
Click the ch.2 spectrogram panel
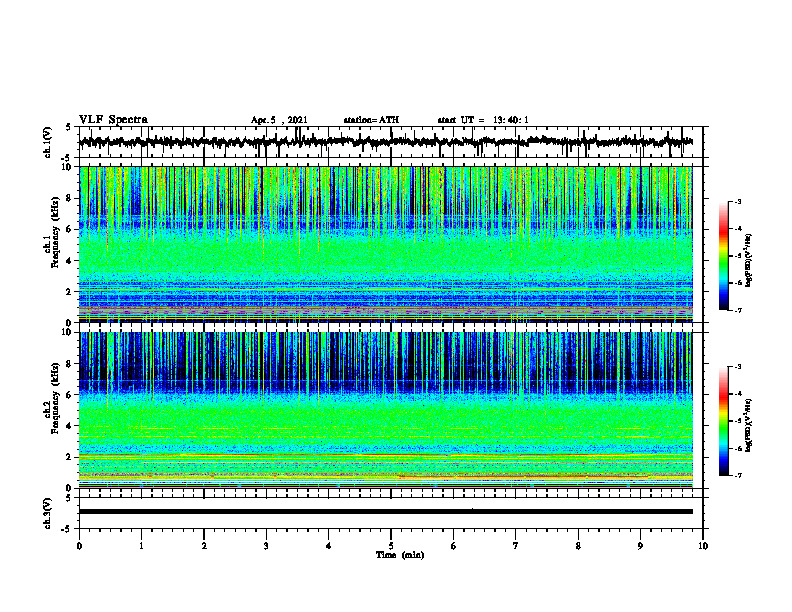point(386,410)
